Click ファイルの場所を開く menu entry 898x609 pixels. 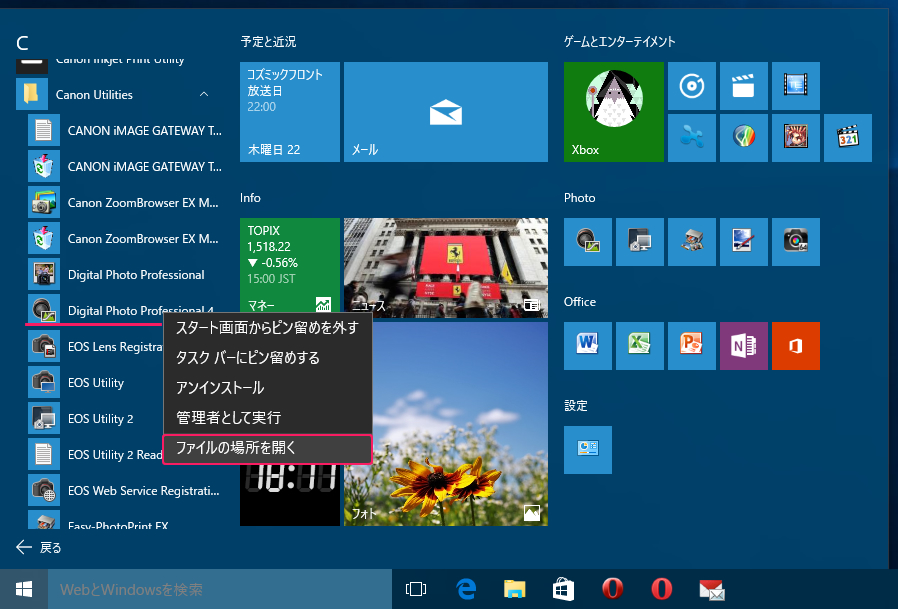[267, 448]
